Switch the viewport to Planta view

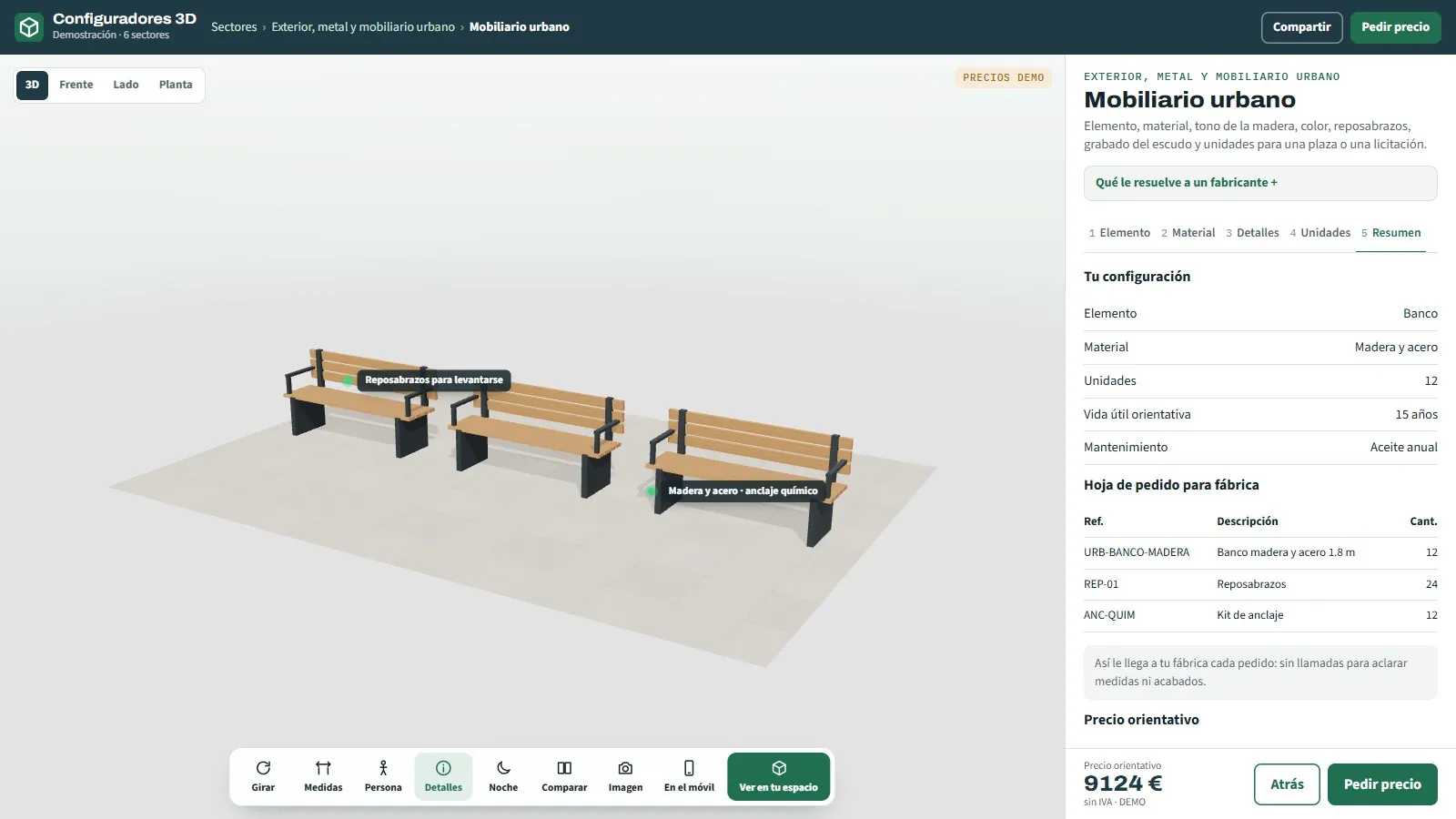(x=176, y=85)
